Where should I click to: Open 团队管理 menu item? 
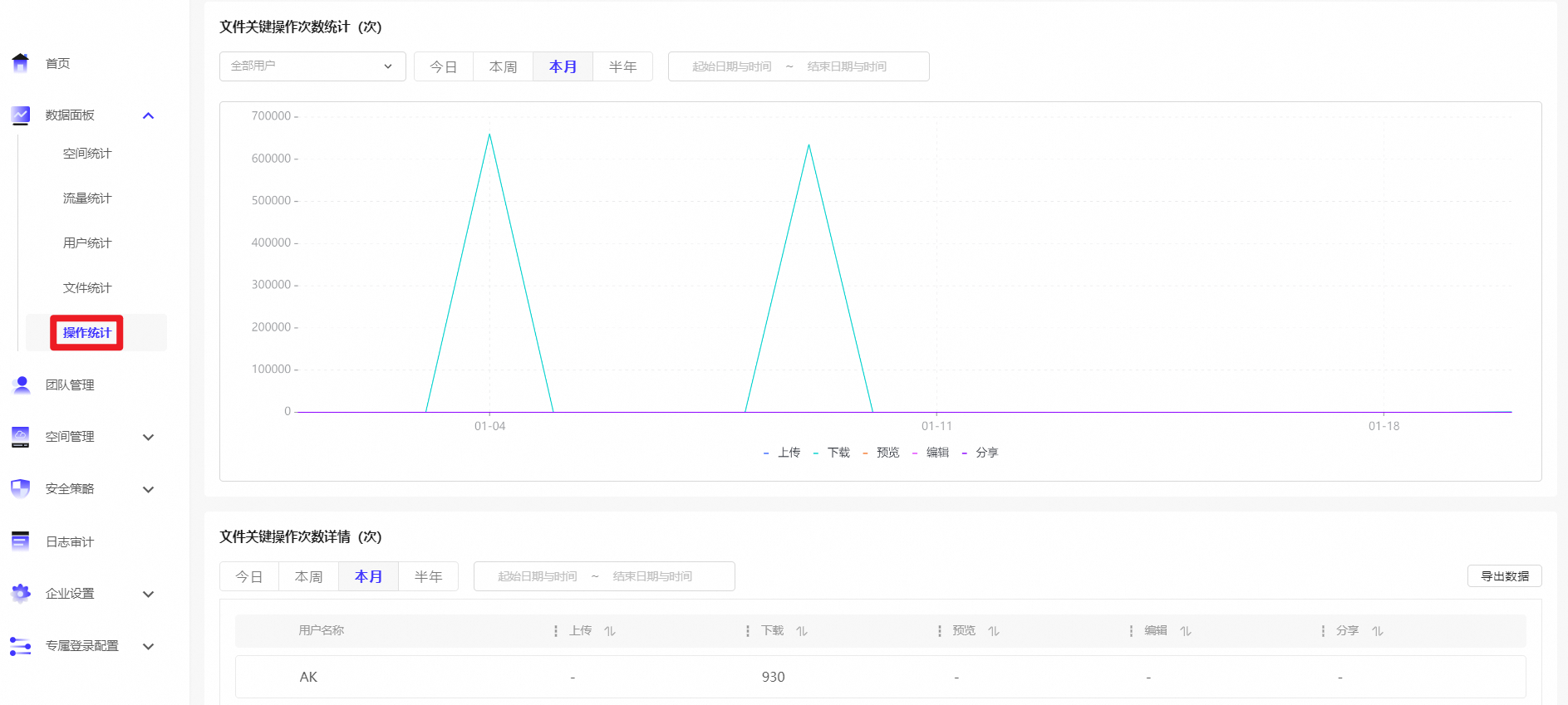(70, 385)
